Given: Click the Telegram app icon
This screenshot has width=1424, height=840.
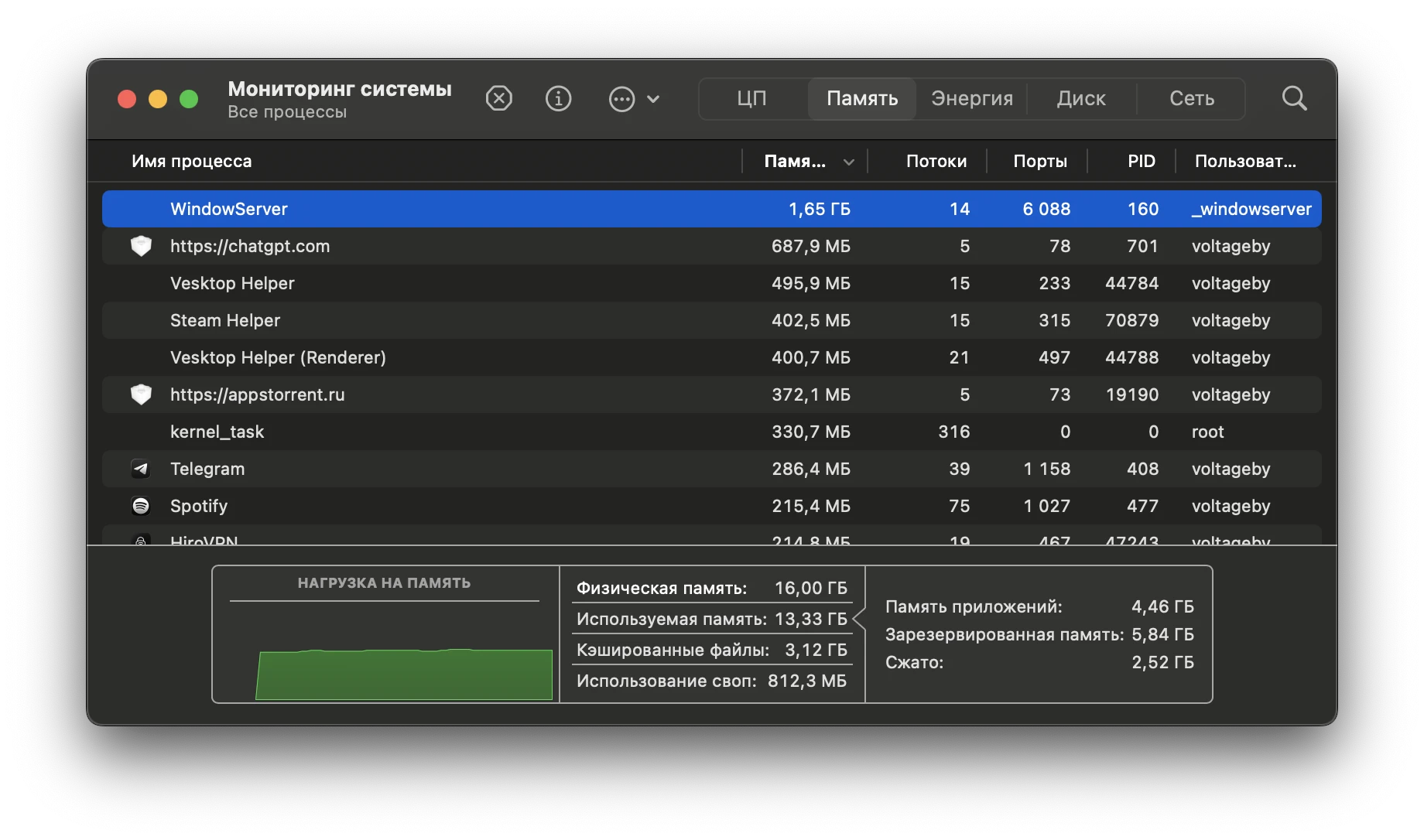Looking at the screenshot, I should tap(141, 469).
